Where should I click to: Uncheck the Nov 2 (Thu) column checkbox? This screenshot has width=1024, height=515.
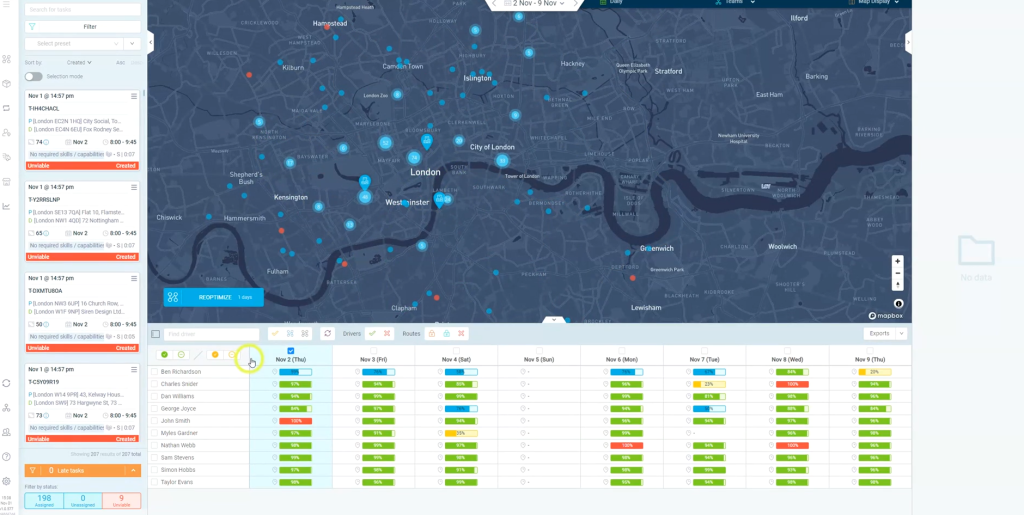tap(290, 350)
